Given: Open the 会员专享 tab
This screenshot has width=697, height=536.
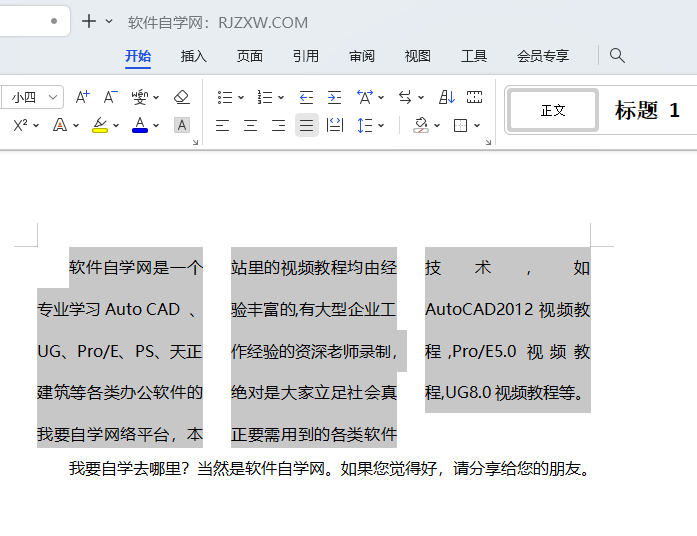Looking at the screenshot, I should pyautogui.click(x=543, y=56).
